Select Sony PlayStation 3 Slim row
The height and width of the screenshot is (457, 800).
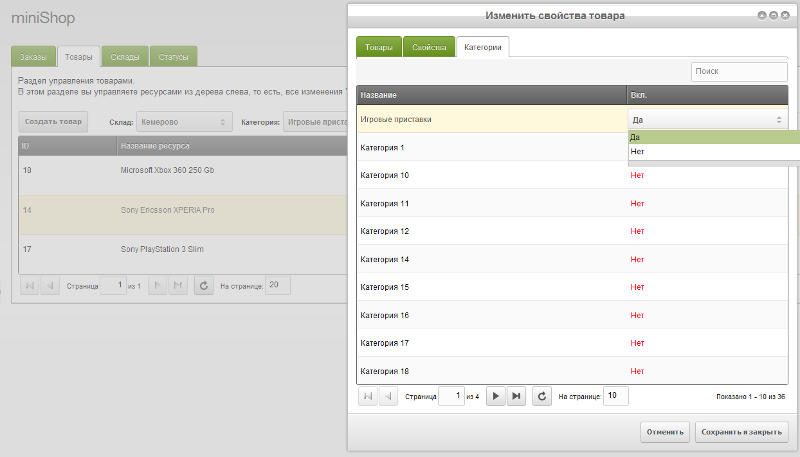(183, 255)
